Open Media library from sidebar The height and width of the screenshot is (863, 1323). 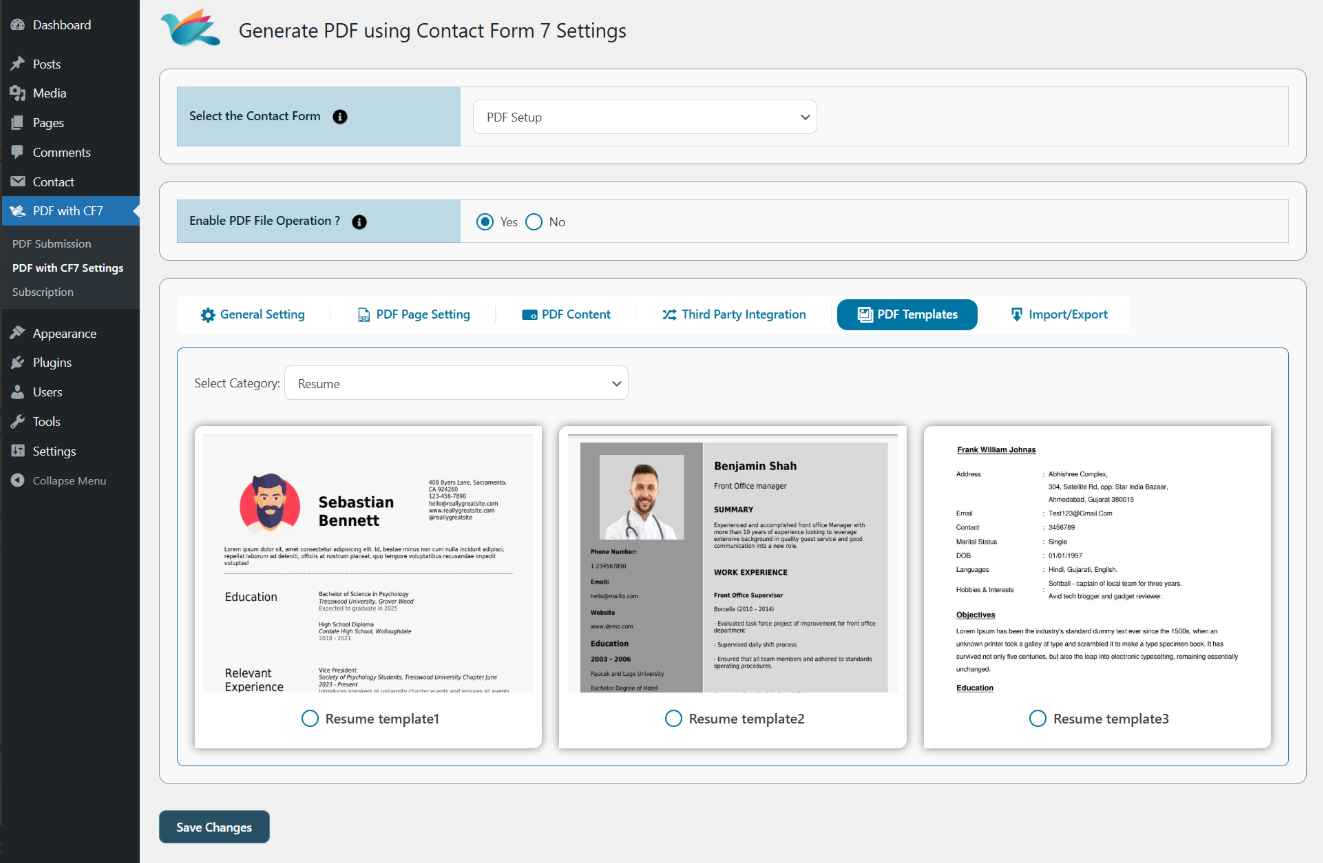coord(47,93)
